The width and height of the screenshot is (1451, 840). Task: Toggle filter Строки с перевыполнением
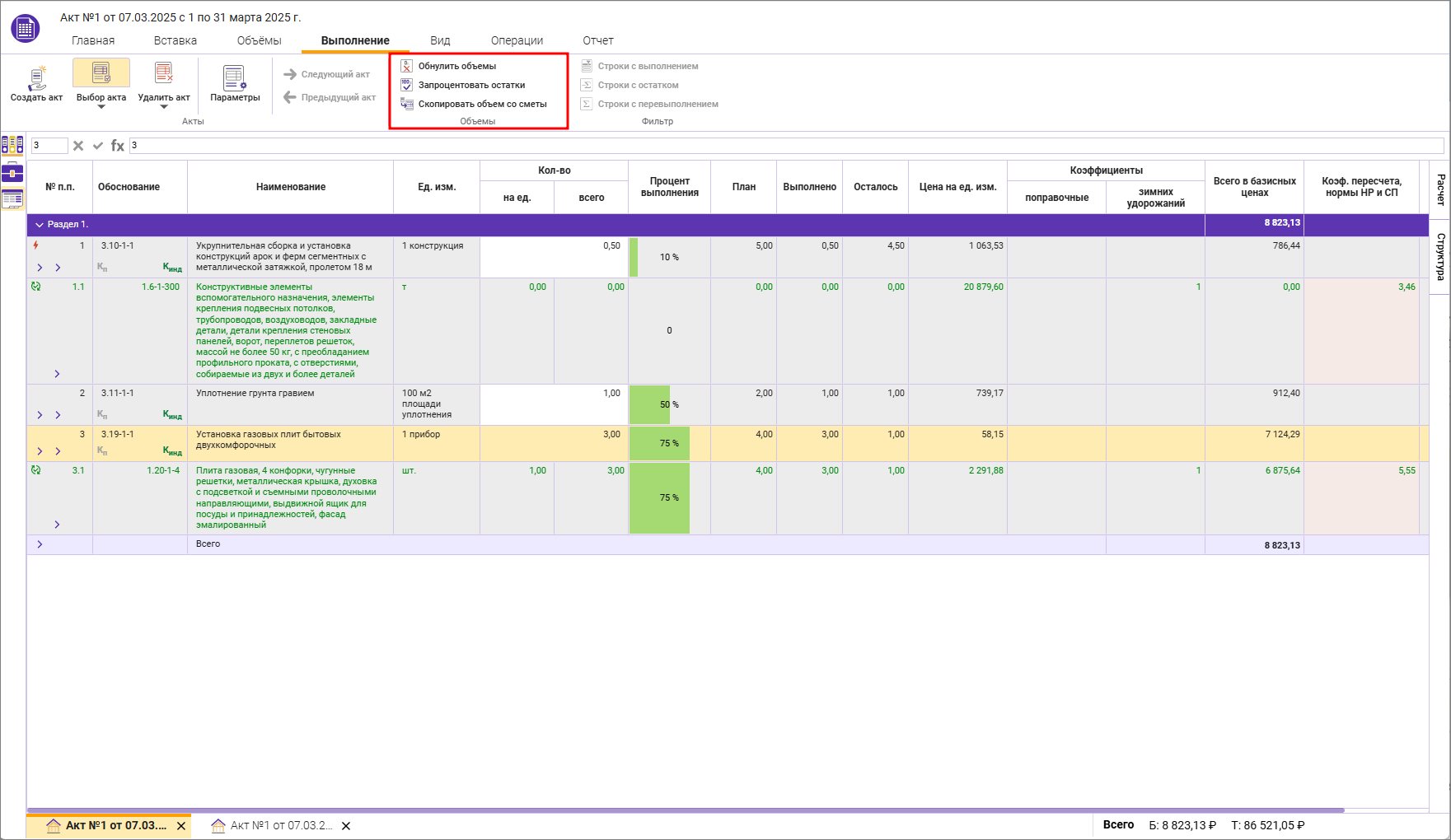[658, 104]
